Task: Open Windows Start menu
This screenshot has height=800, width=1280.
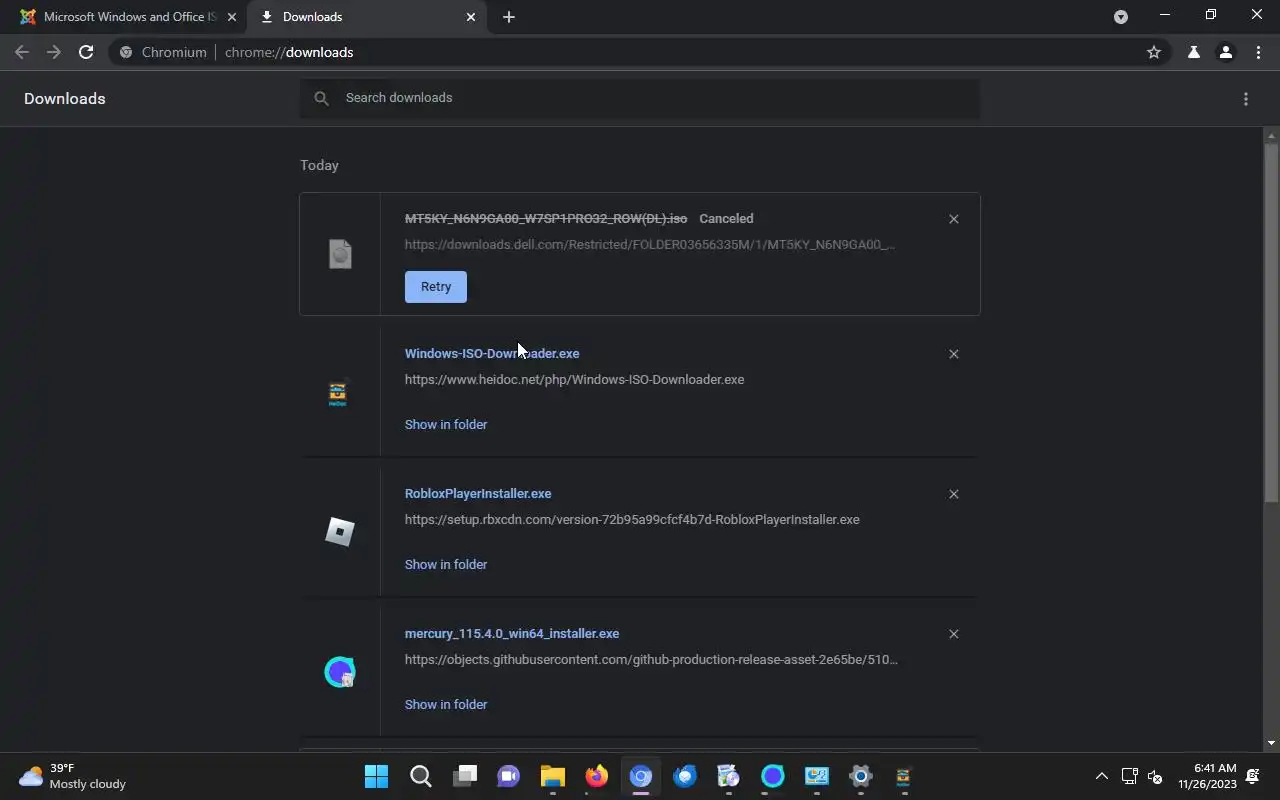Action: pyautogui.click(x=376, y=777)
